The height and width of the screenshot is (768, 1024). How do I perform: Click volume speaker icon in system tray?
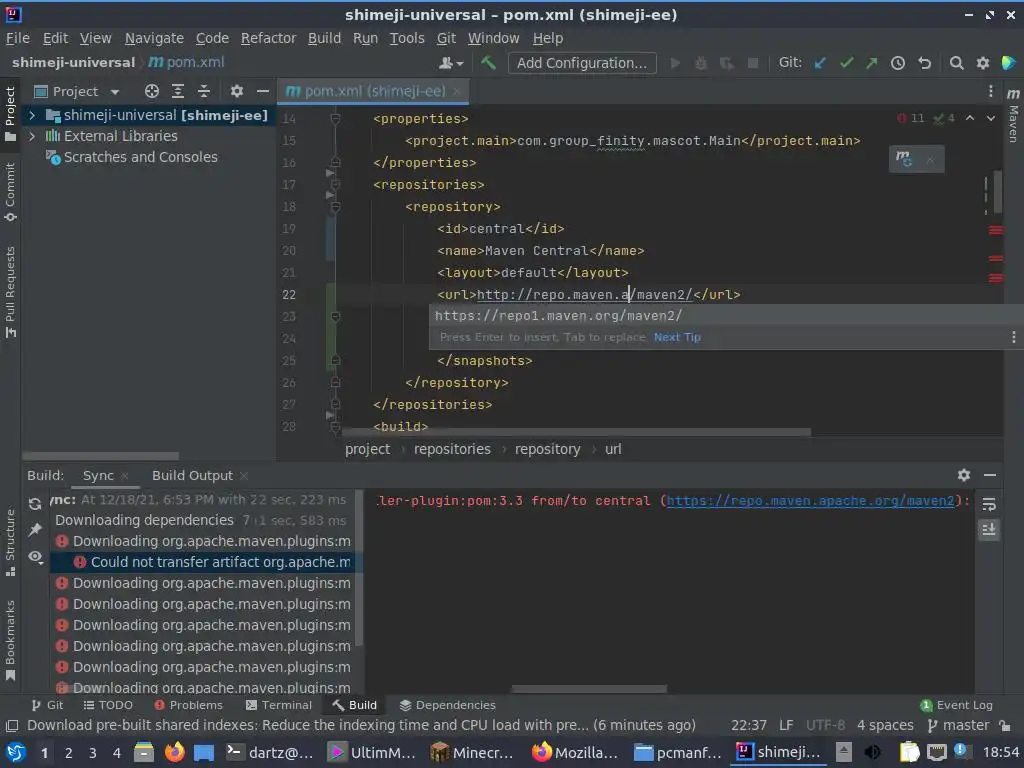pyautogui.click(x=872, y=752)
